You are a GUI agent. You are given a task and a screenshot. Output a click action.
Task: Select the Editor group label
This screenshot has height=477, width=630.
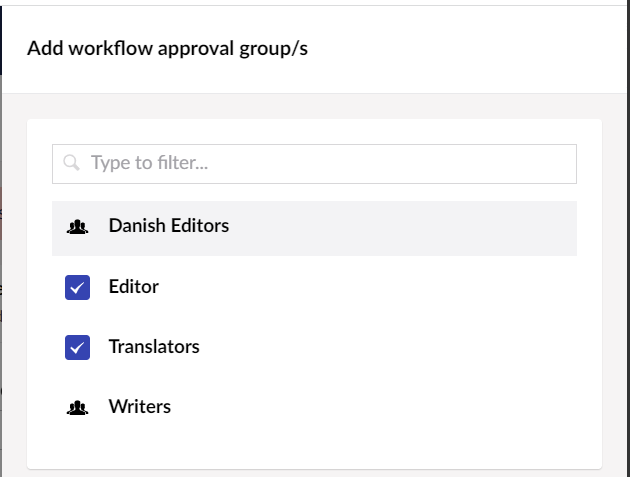134,287
